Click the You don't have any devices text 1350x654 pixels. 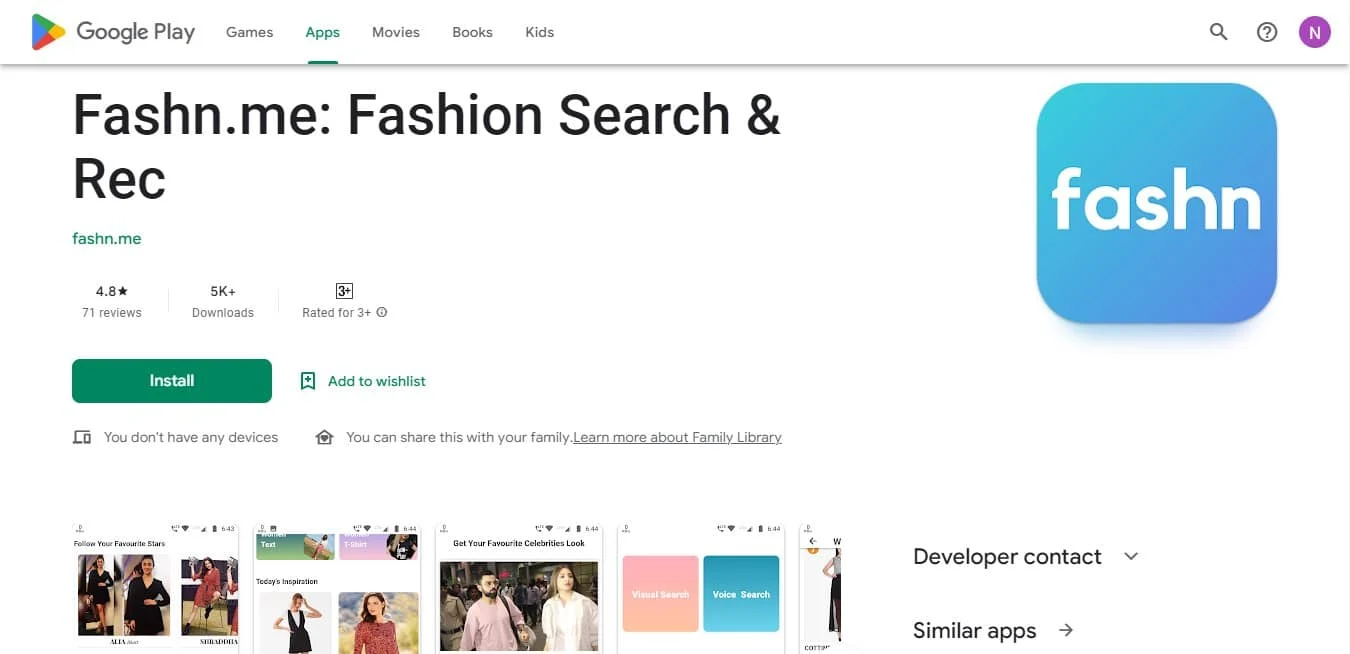(x=191, y=437)
